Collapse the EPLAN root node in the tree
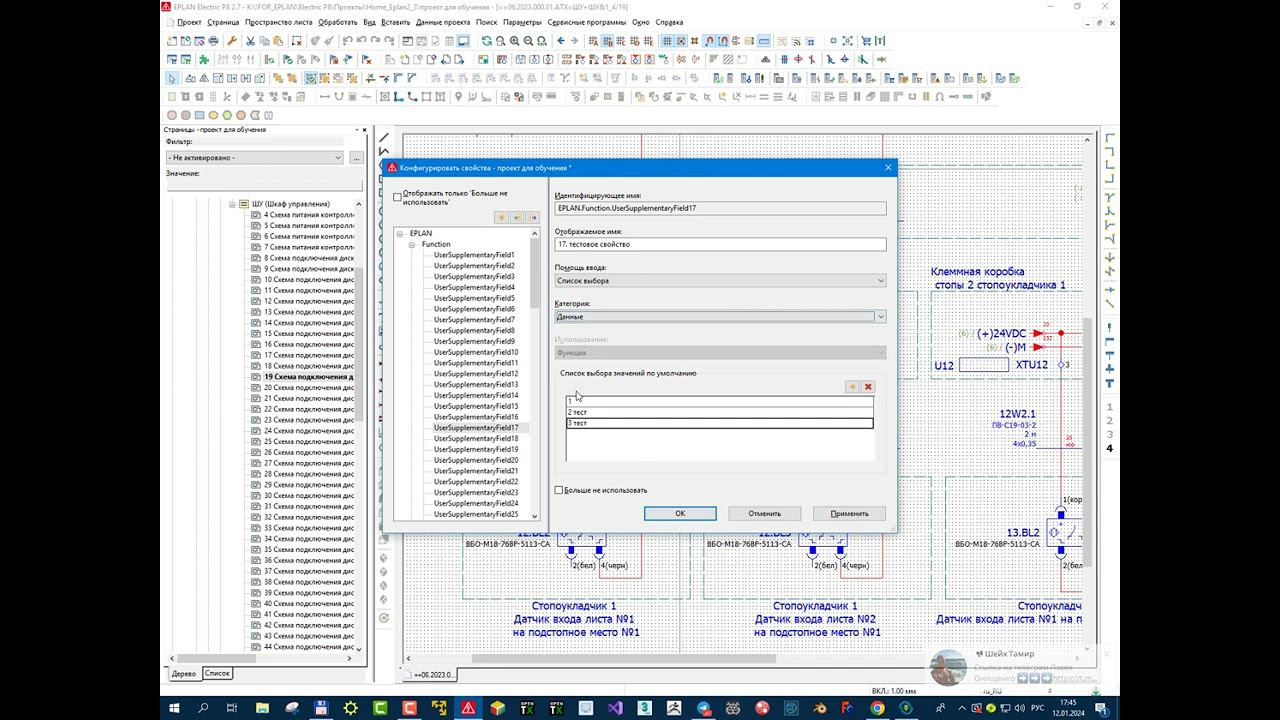This screenshot has height=720, width=1280. pyautogui.click(x=399, y=234)
